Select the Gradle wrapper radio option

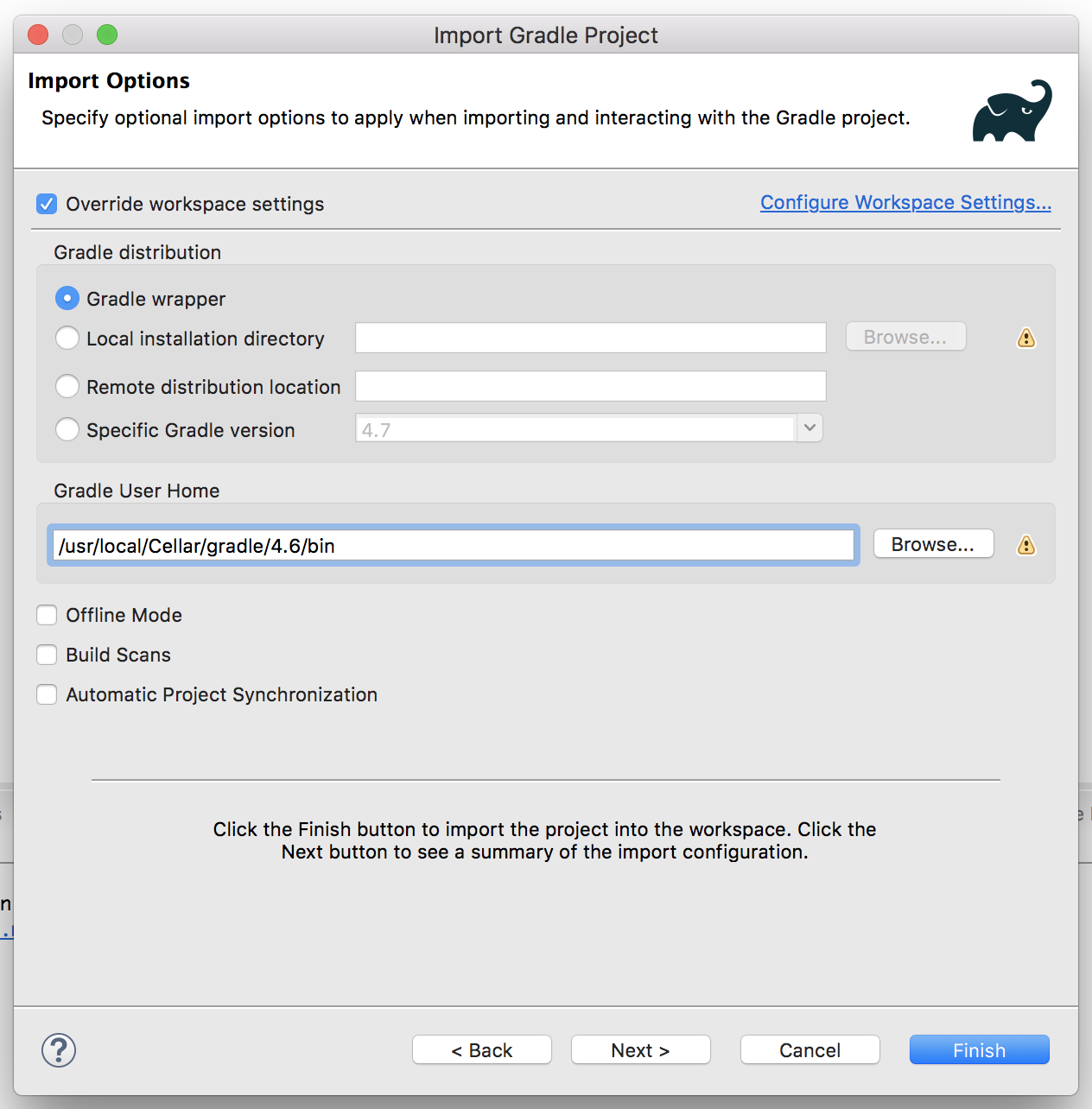click(x=67, y=299)
